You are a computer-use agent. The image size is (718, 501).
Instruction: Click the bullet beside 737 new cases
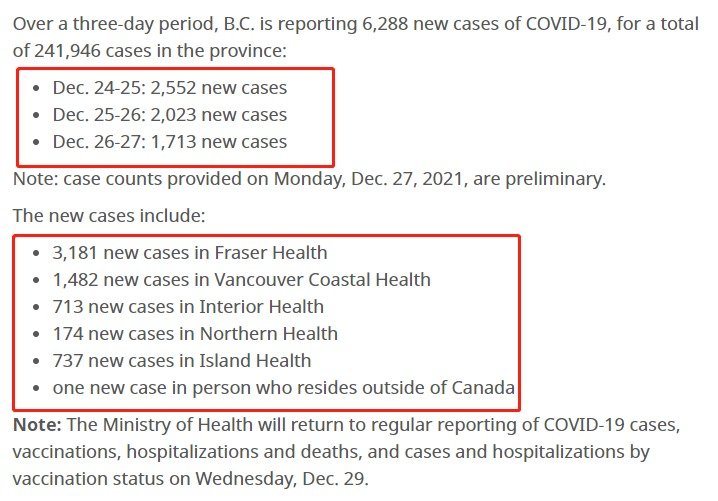[x=36, y=361]
